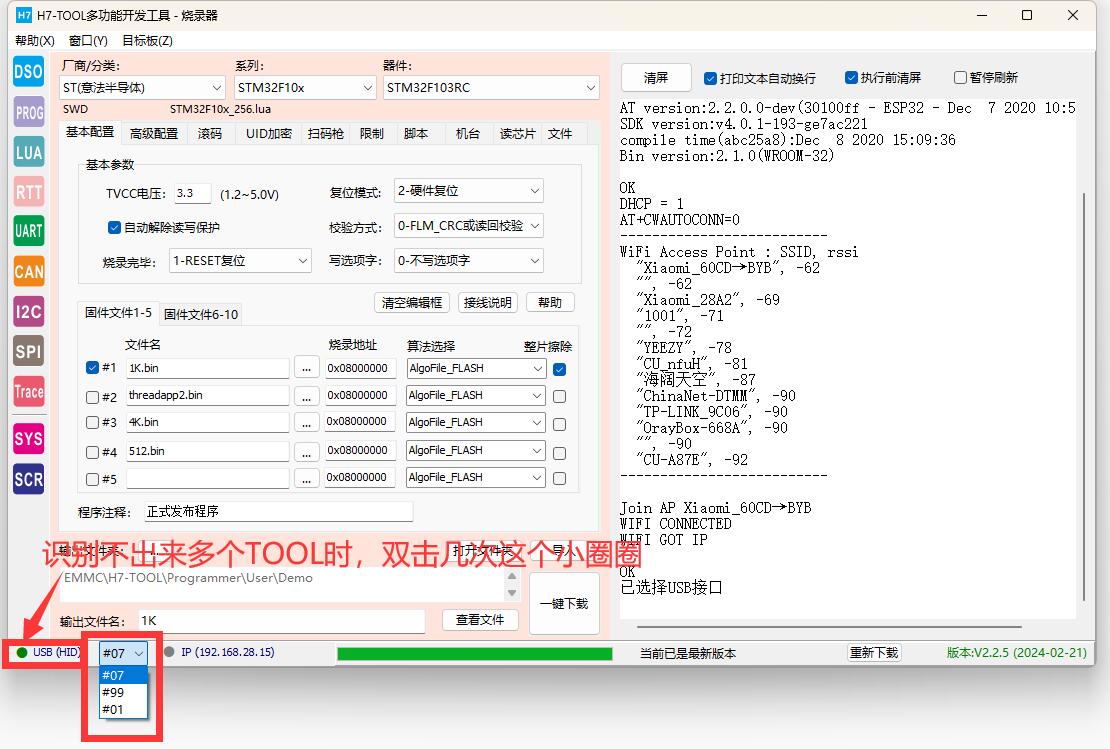Click the 程序注释 正式发布程序 field
1110x749 pixels.
278,511
